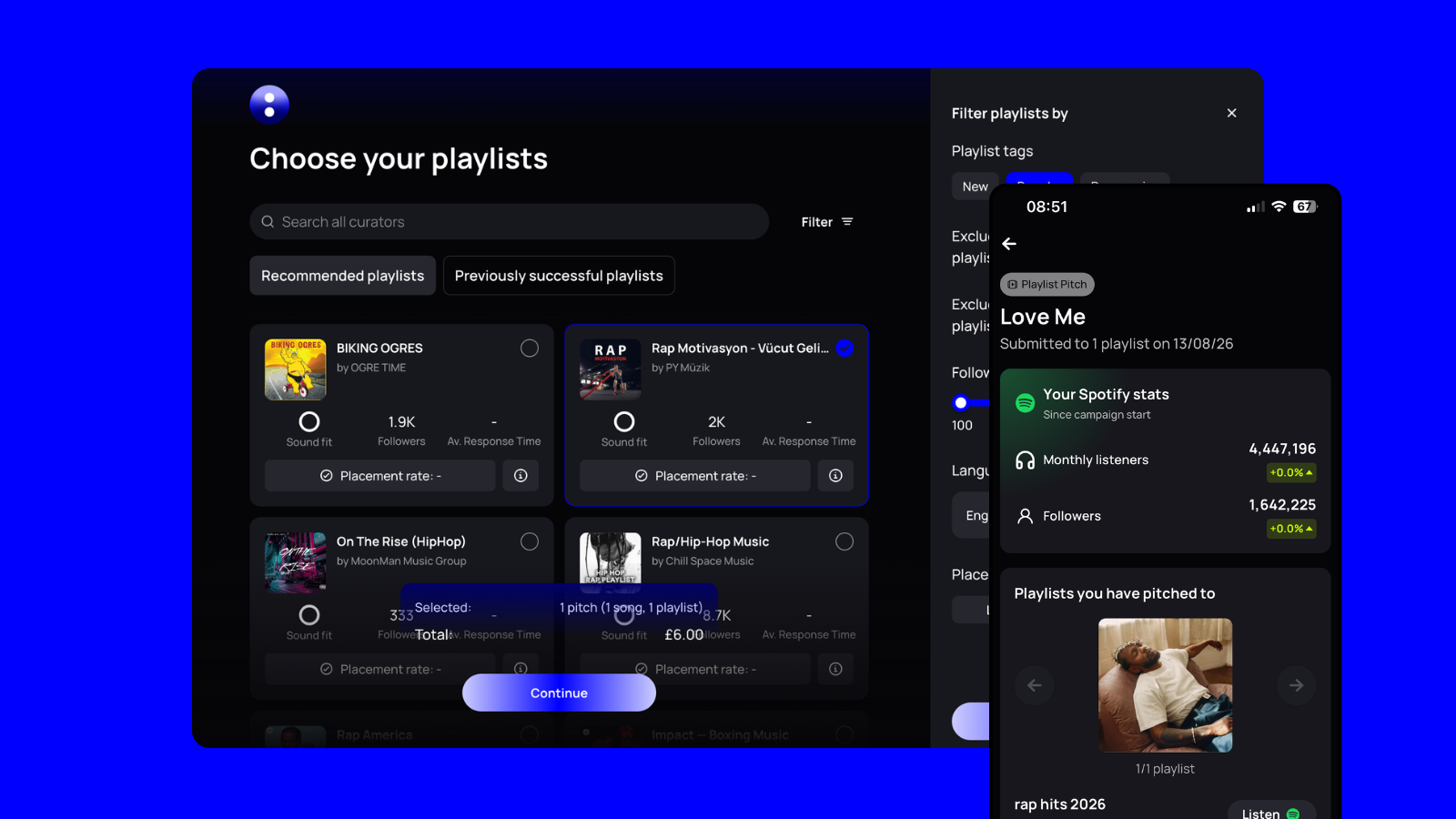
Task: Select the New playlist tag
Action: (976, 187)
